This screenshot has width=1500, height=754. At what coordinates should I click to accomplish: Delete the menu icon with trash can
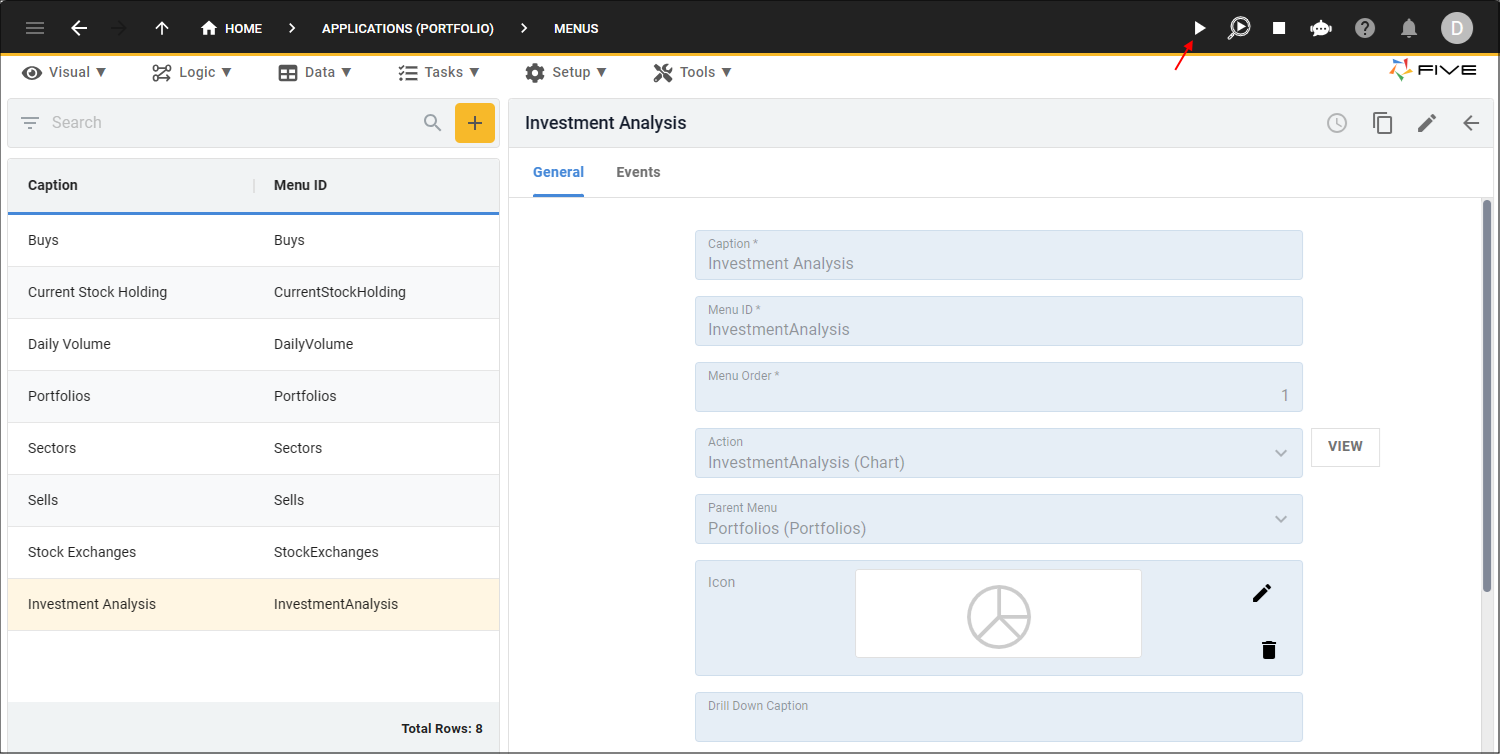coord(1269,650)
